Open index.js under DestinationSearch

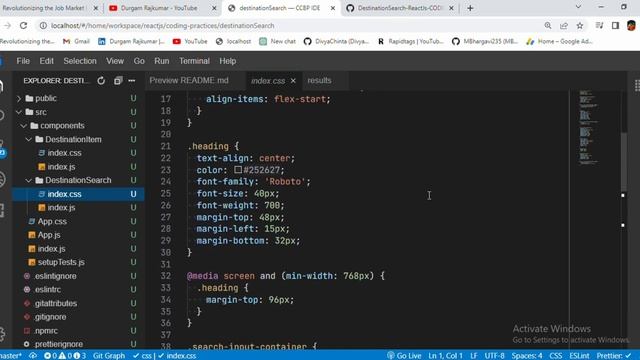click(61, 208)
